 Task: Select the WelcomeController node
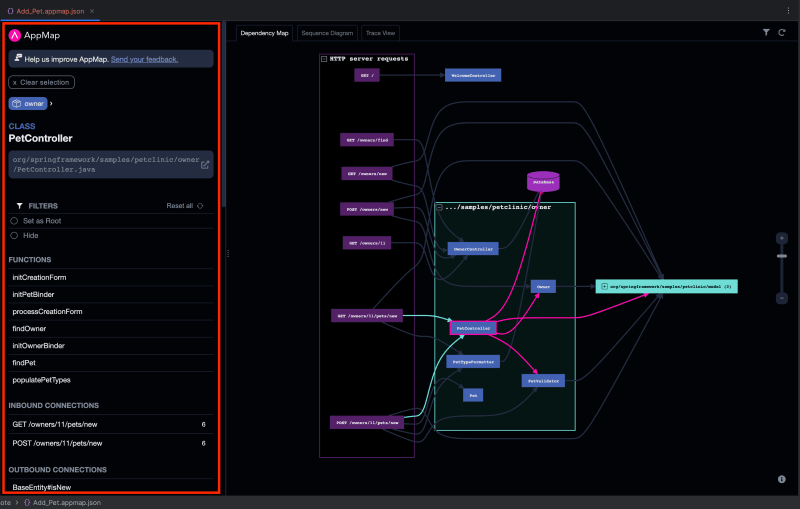coord(473,75)
